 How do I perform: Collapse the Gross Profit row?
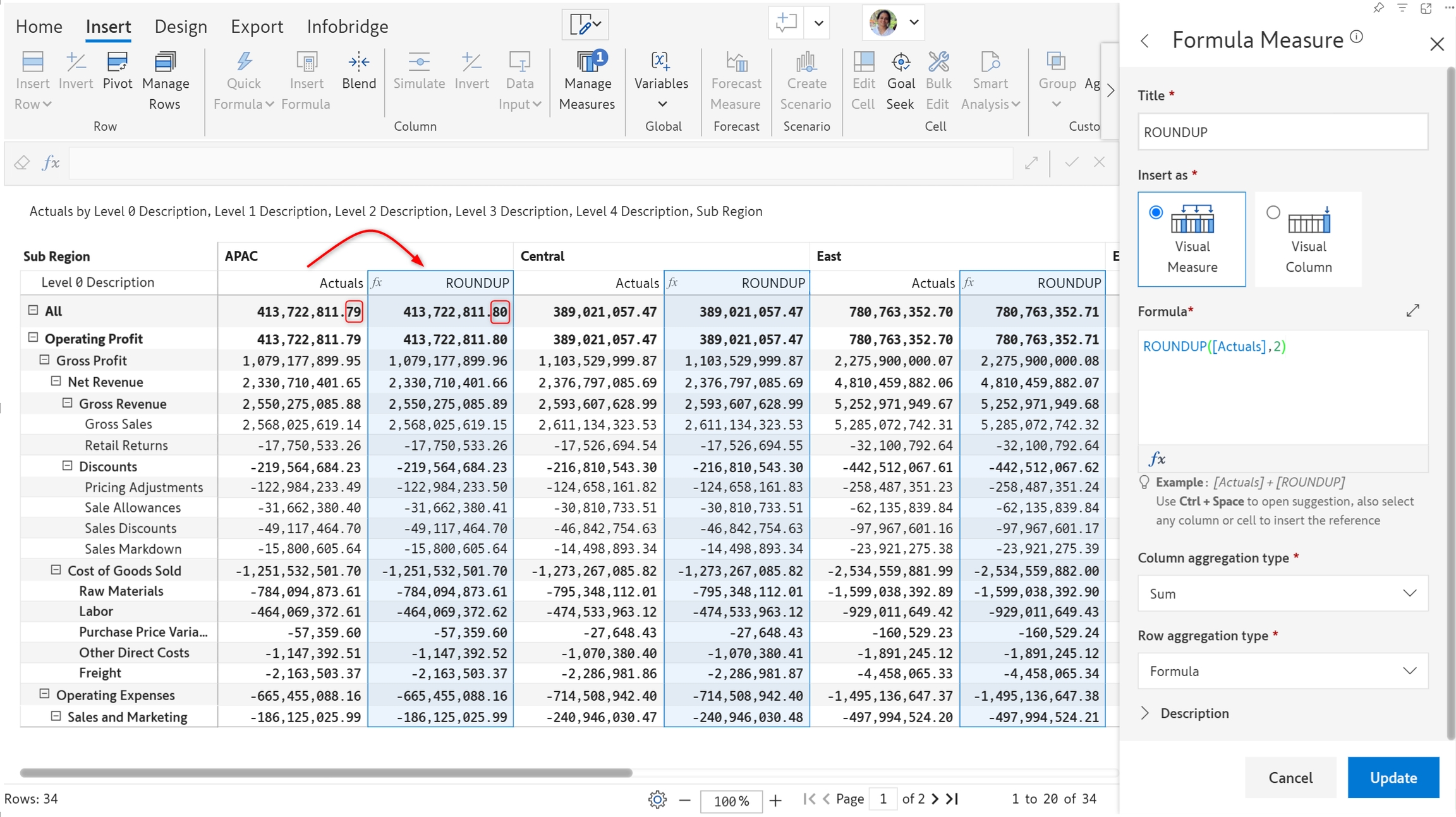[x=45, y=360]
